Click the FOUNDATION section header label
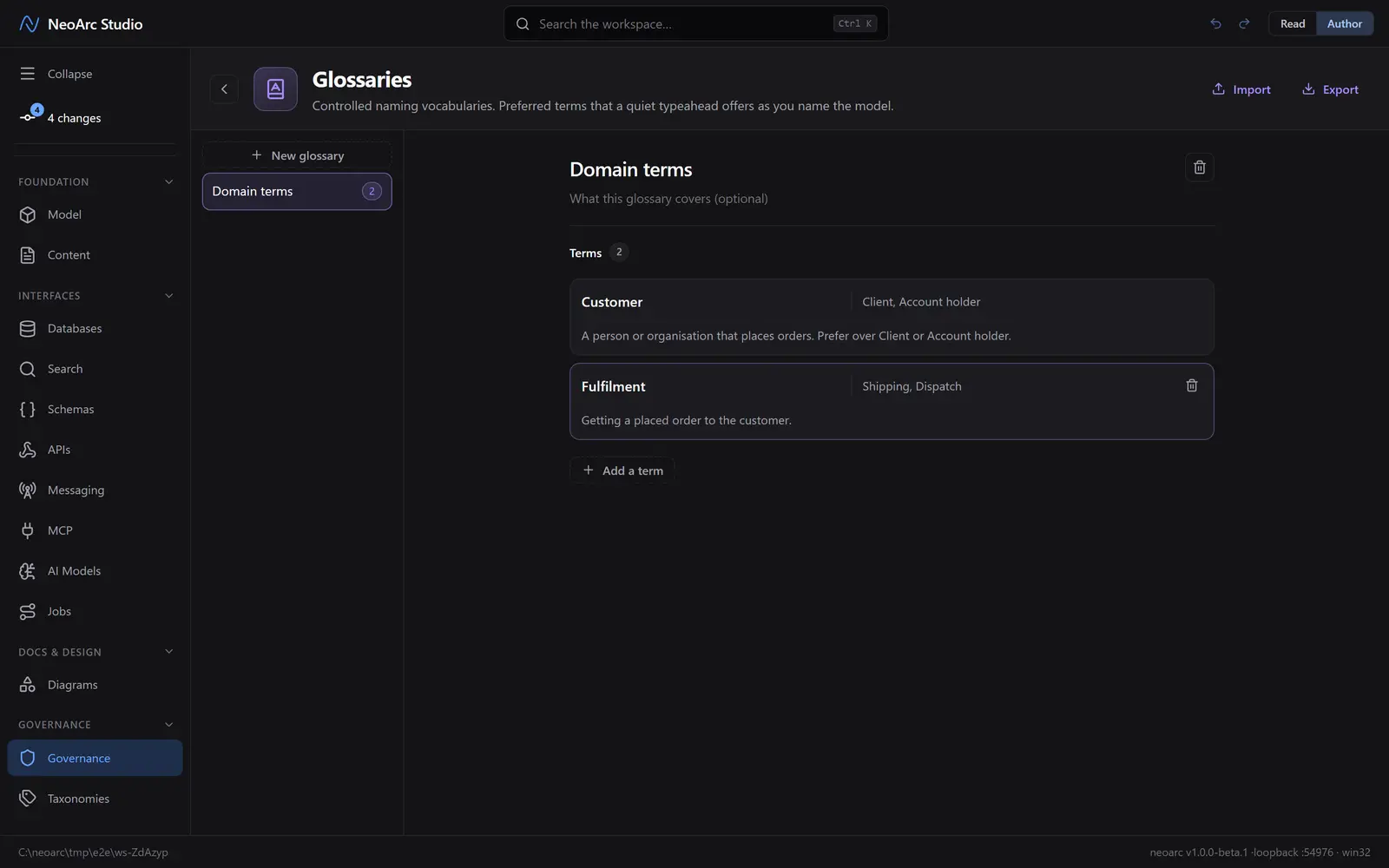This screenshot has width=1389, height=868. [x=54, y=181]
